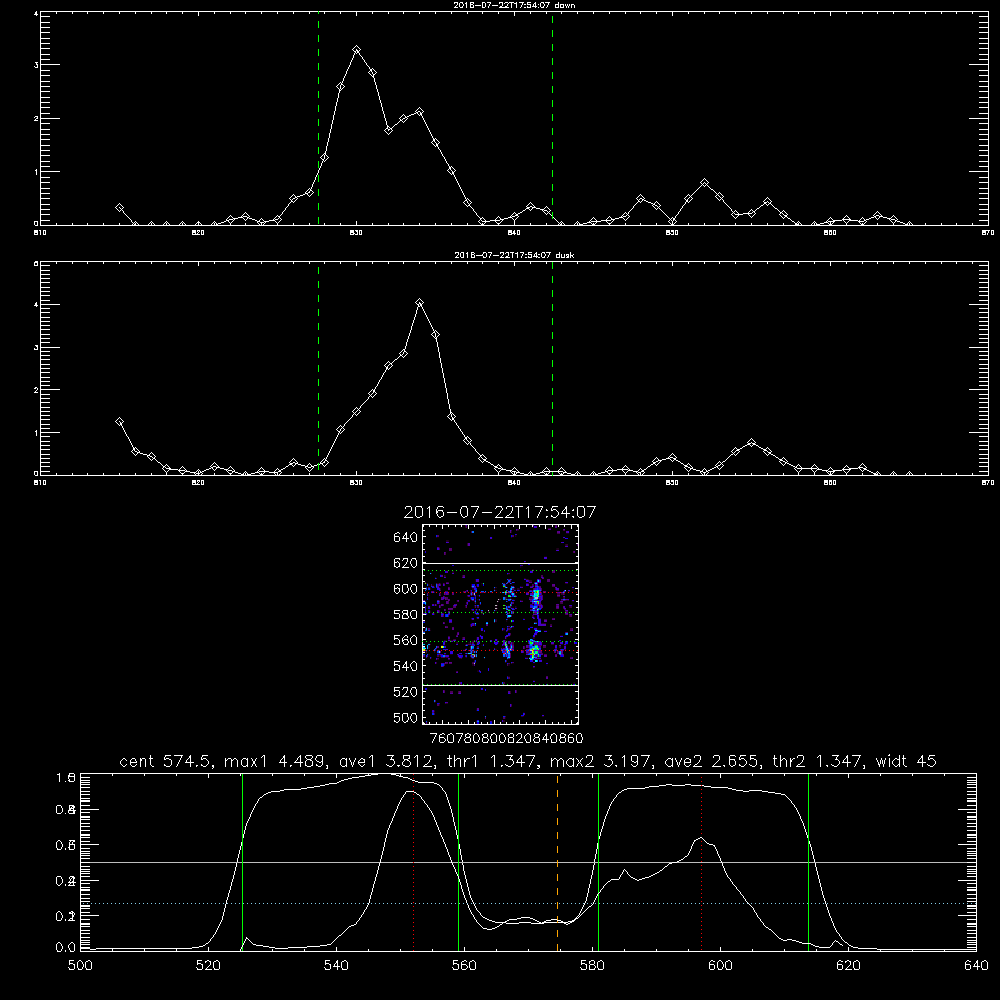This screenshot has height=1000, width=1000.
Task: Click the right green dashed line in the dusk plot
Action: [x=552, y=369]
